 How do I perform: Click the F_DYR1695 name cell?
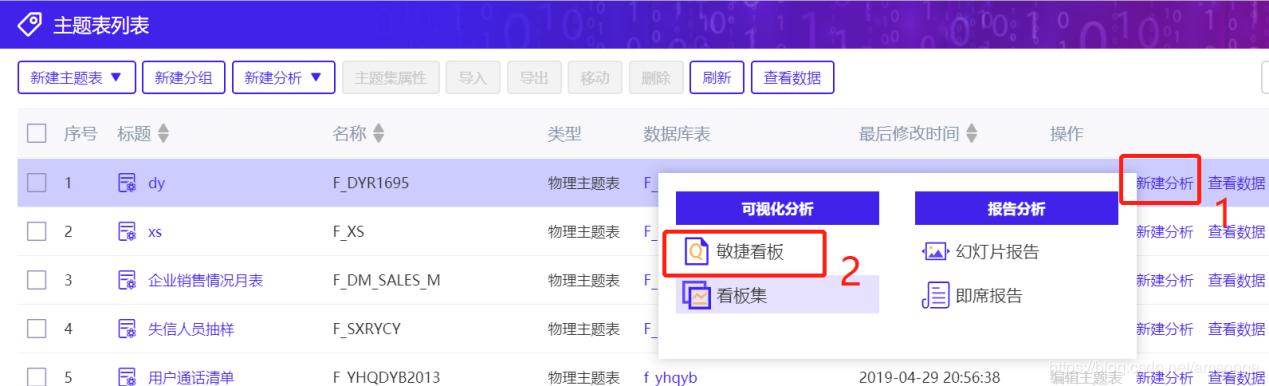[371, 183]
